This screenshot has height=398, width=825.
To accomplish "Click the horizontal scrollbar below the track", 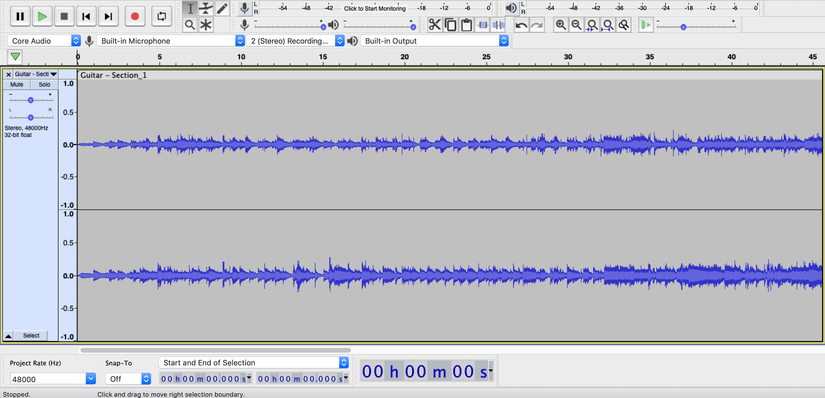I will pyautogui.click(x=215, y=350).
